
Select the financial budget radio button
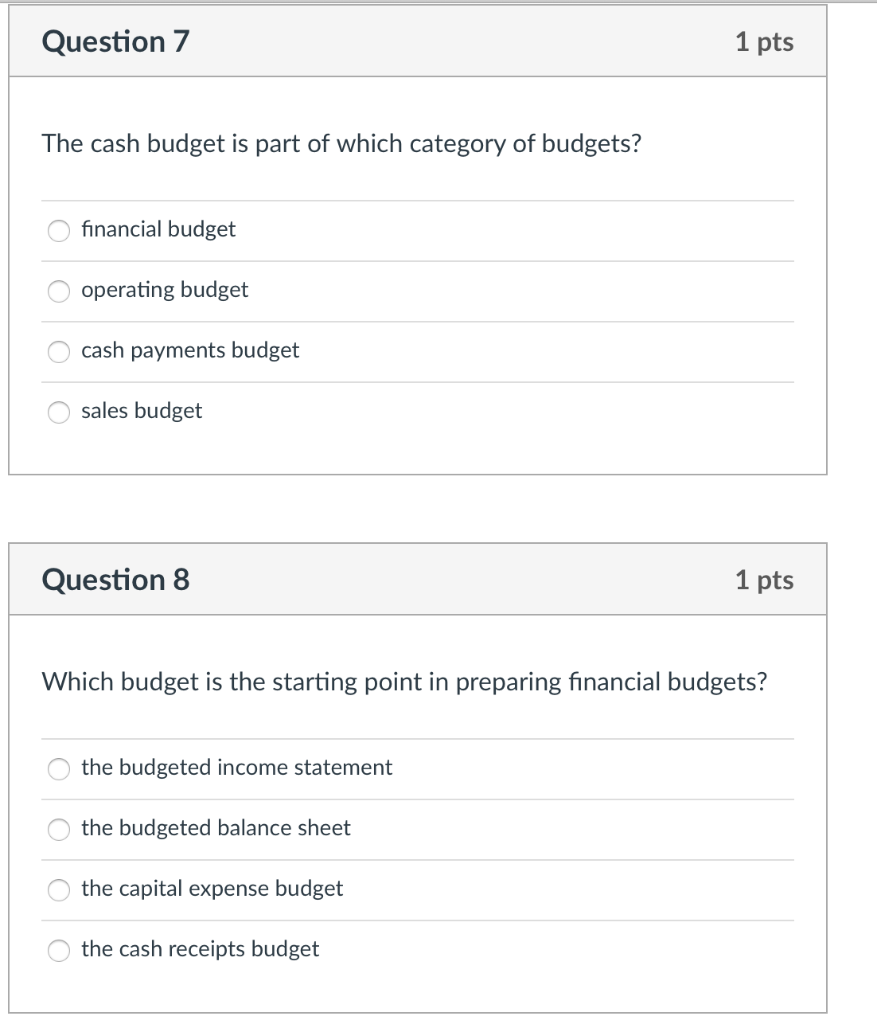57,230
